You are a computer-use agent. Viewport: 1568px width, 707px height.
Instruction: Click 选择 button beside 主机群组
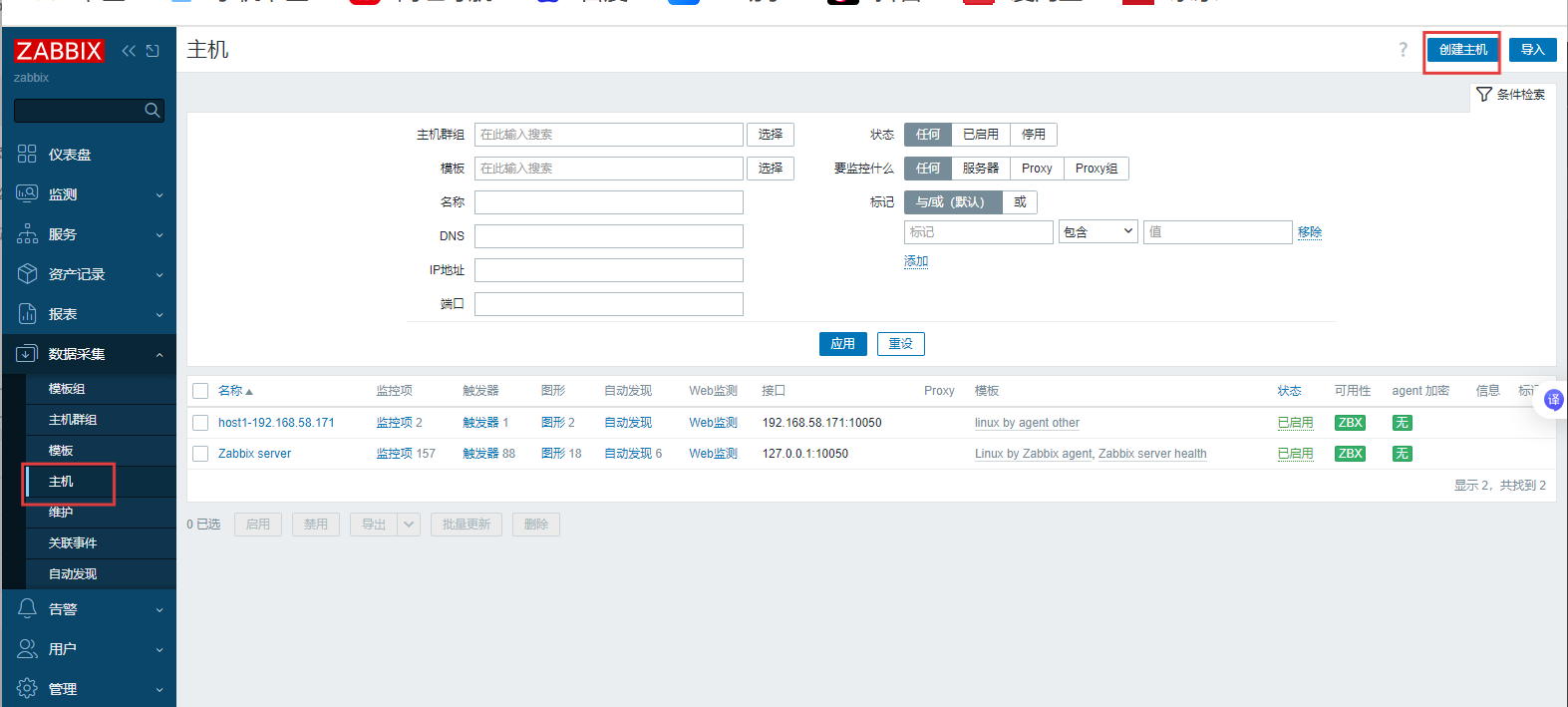(771, 135)
